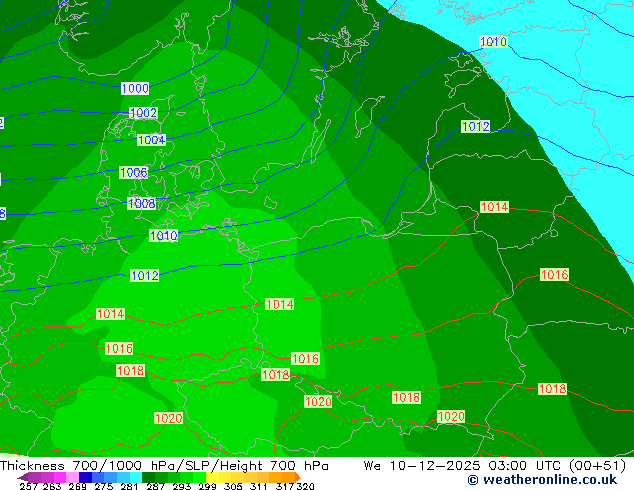Click the blue 1006 isobar label
Image resolution: width=634 pixels, height=490 pixels.
(134, 173)
